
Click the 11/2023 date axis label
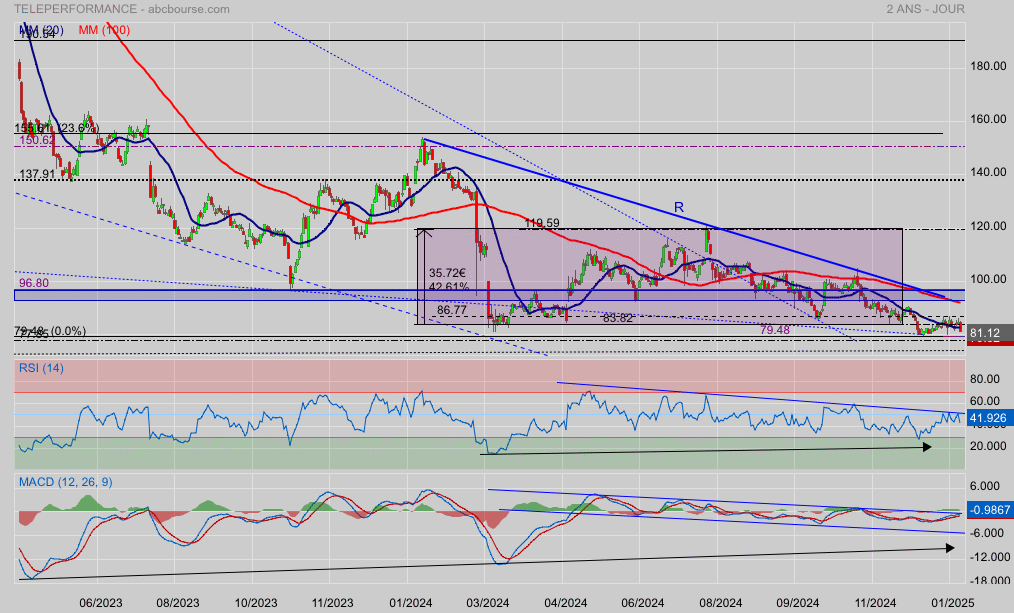coord(332,603)
